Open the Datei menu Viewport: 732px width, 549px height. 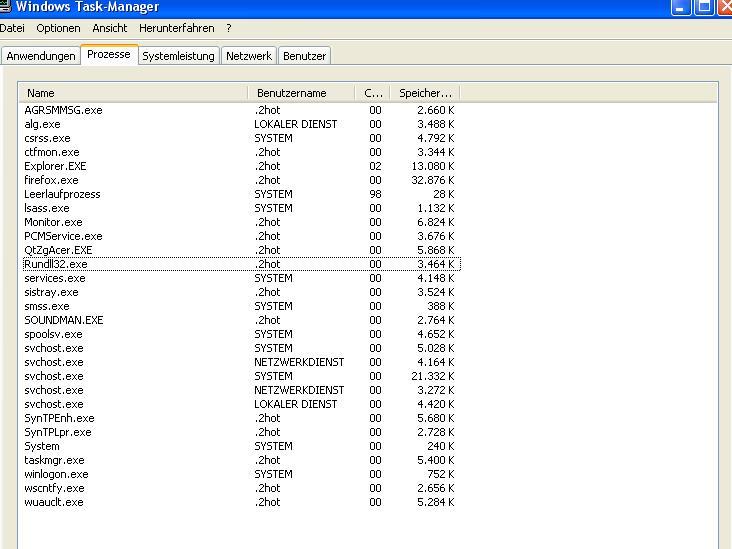click(12, 28)
